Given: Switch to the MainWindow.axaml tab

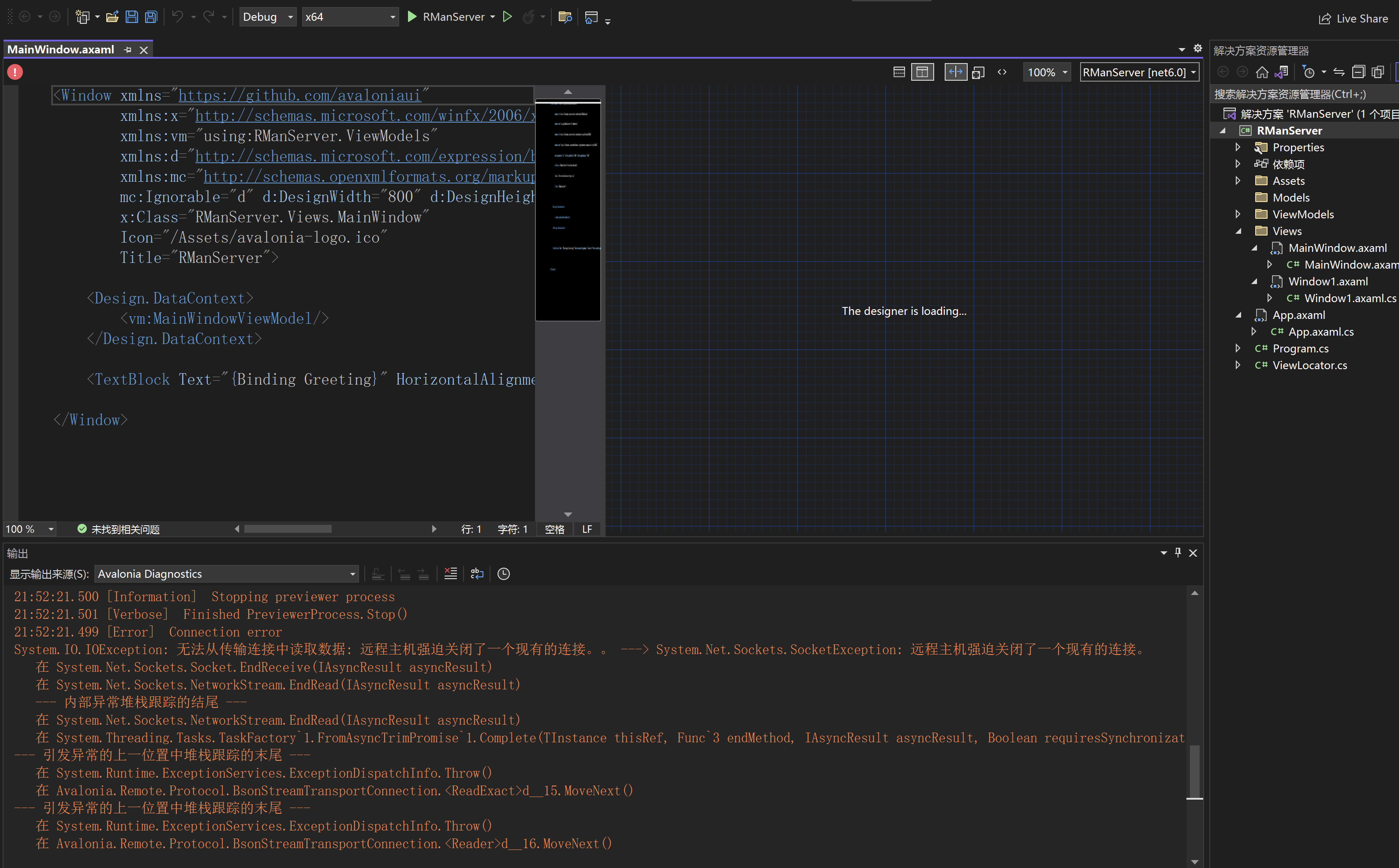Looking at the screenshot, I should (x=60, y=49).
